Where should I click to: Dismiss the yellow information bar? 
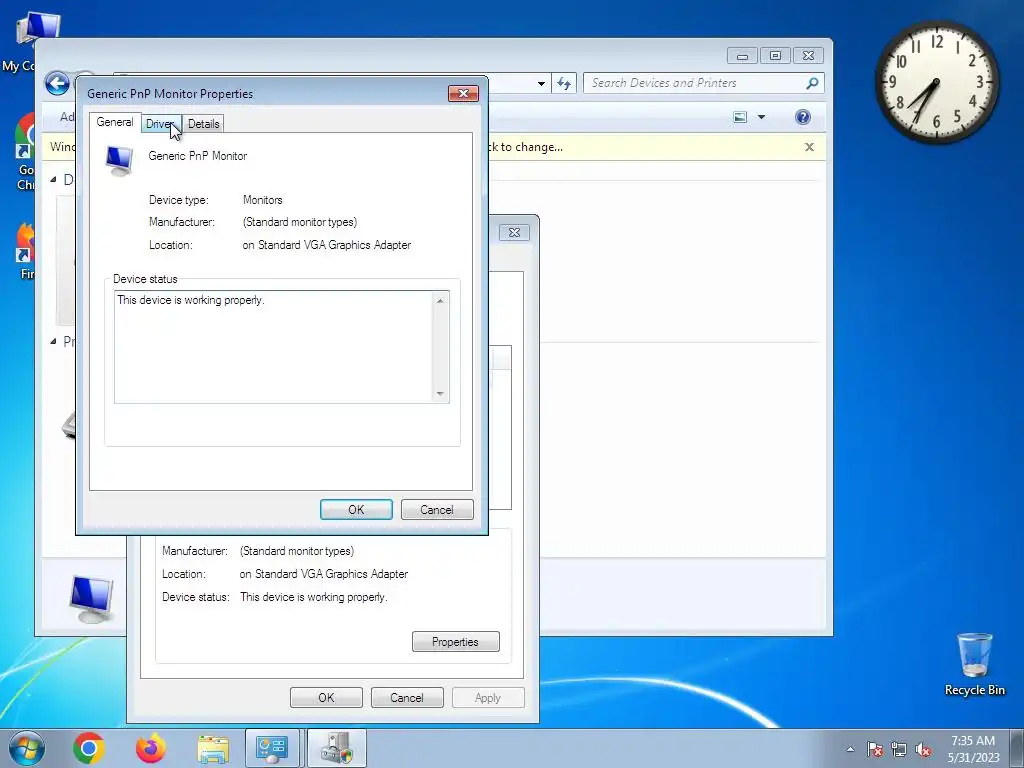pyautogui.click(x=809, y=147)
